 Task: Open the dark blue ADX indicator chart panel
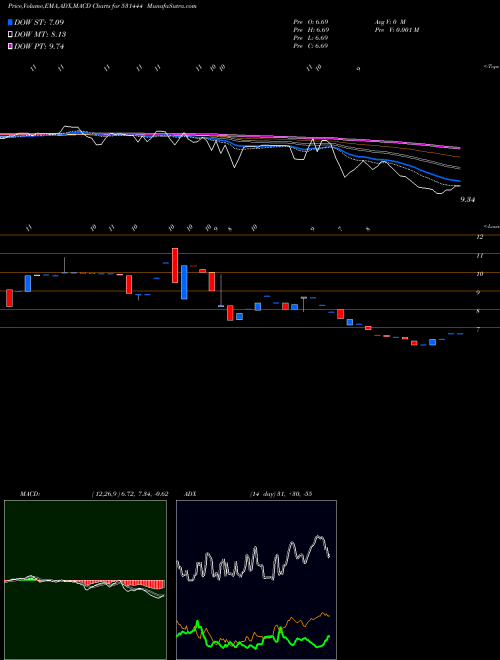(x=256, y=580)
